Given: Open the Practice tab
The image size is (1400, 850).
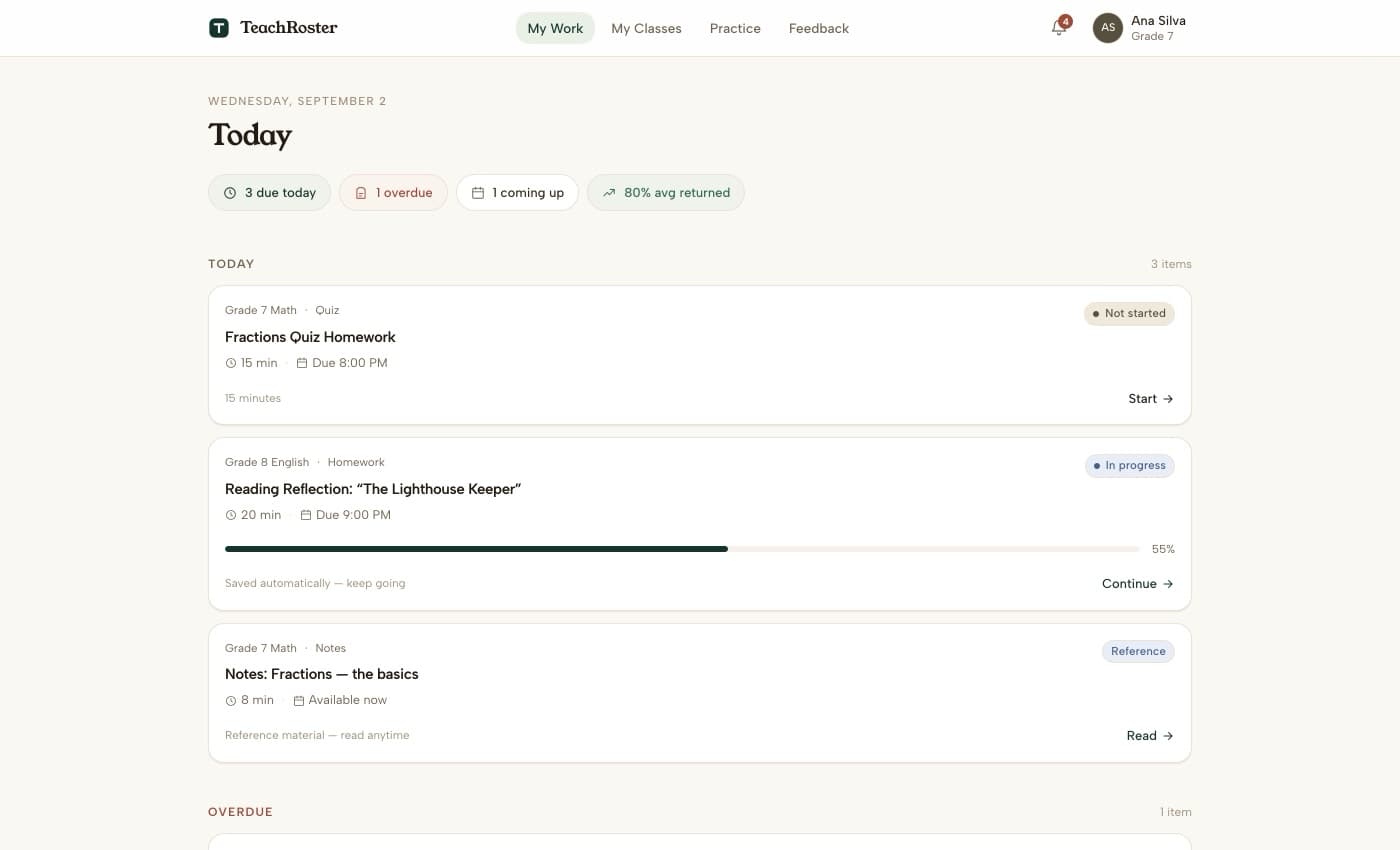Looking at the screenshot, I should coord(735,28).
